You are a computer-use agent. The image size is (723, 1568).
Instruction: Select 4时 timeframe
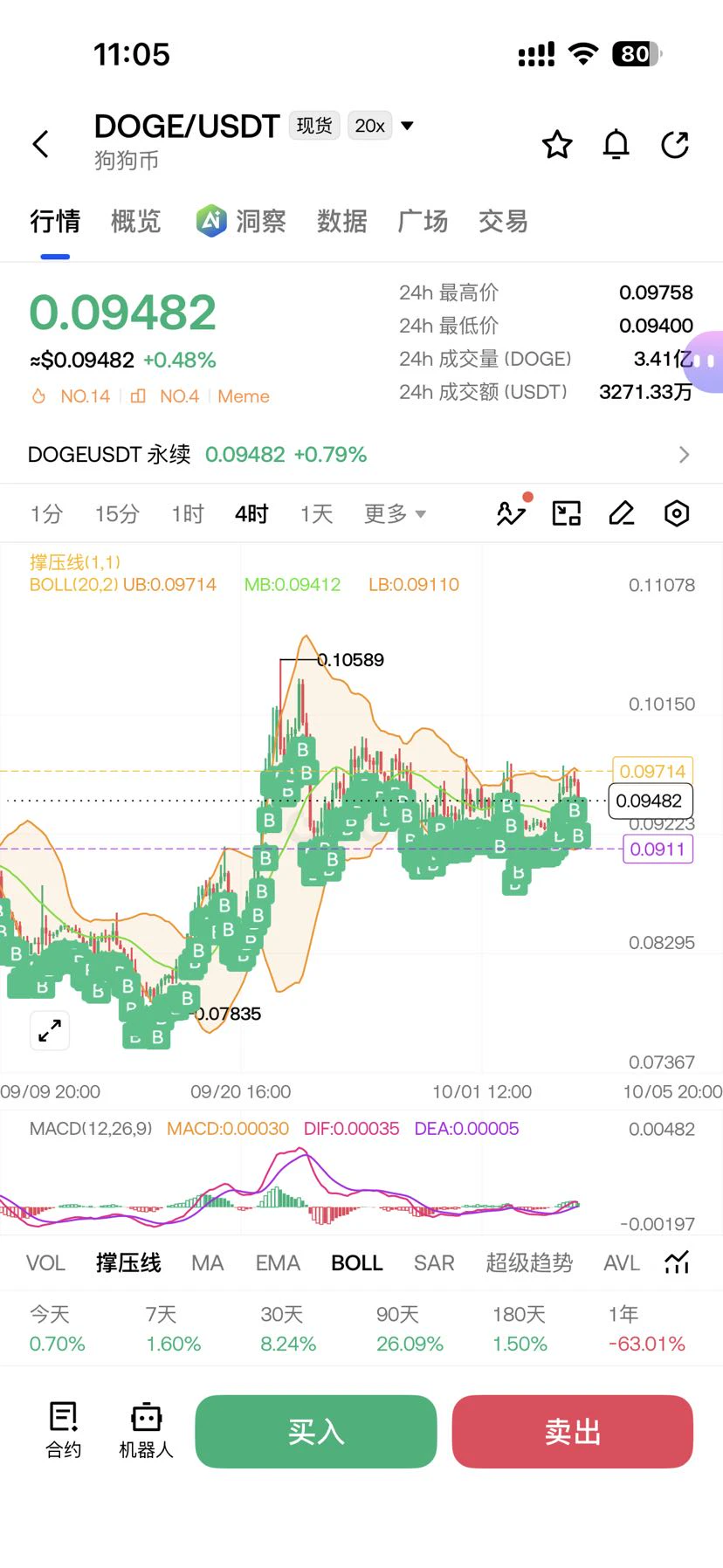point(251,513)
